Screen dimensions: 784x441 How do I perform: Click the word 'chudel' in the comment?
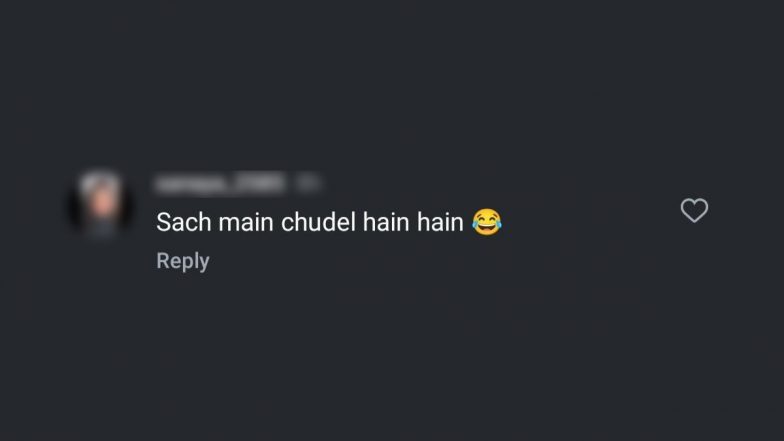[318, 222]
